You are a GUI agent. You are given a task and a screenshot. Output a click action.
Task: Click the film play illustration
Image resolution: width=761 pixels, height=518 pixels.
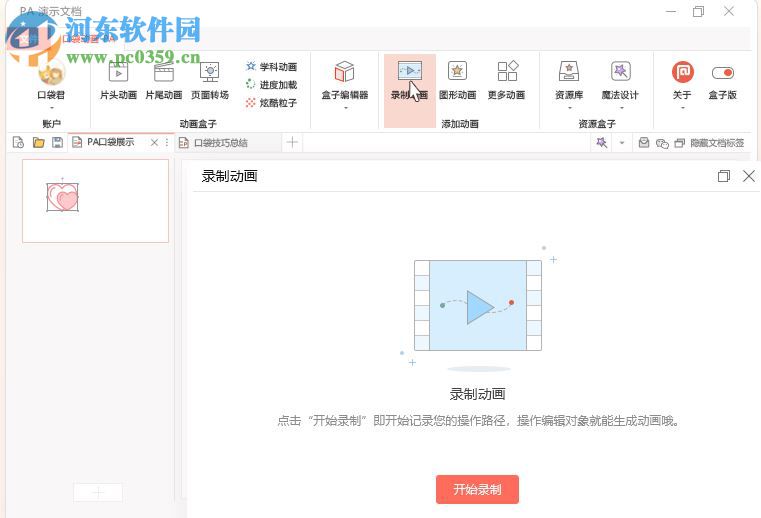point(478,305)
